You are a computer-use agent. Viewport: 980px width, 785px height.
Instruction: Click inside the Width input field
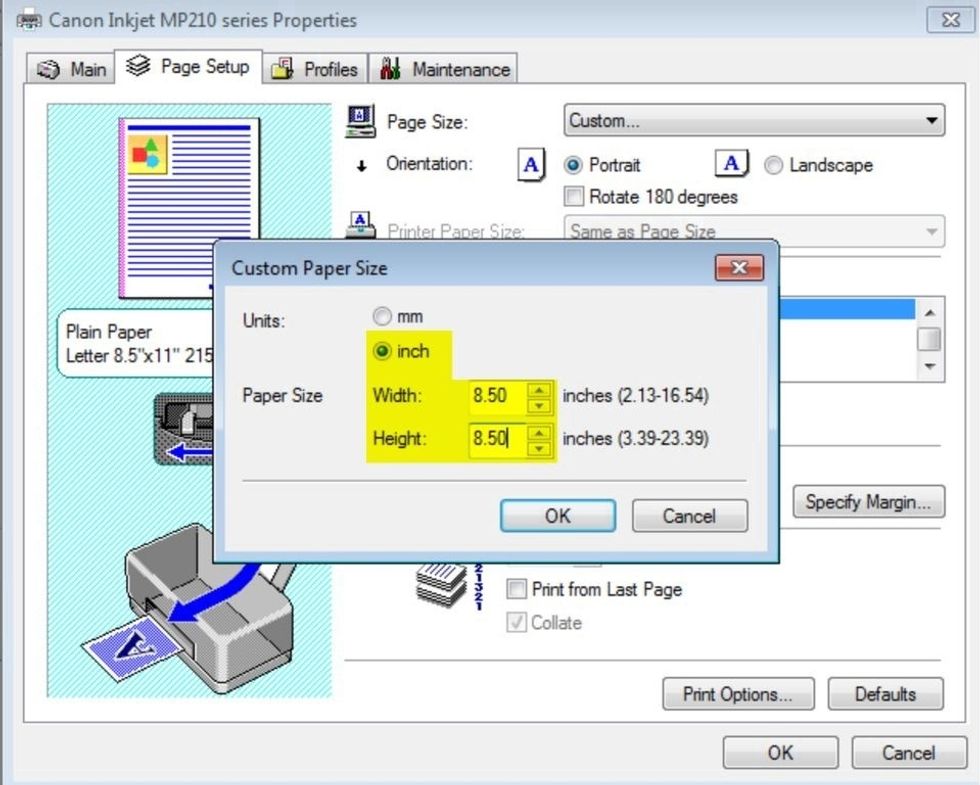[495, 396]
